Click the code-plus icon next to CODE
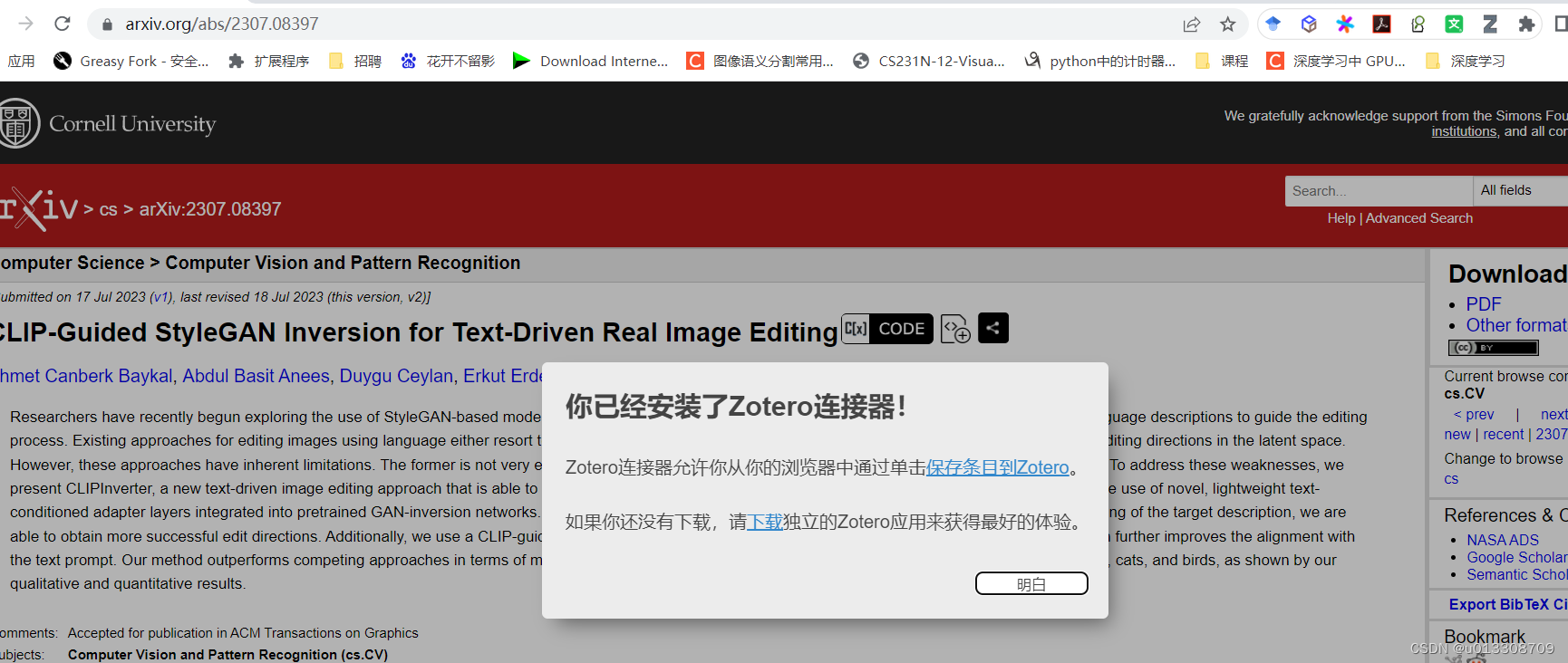Screen dimensions: 1568x663 click(955, 329)
